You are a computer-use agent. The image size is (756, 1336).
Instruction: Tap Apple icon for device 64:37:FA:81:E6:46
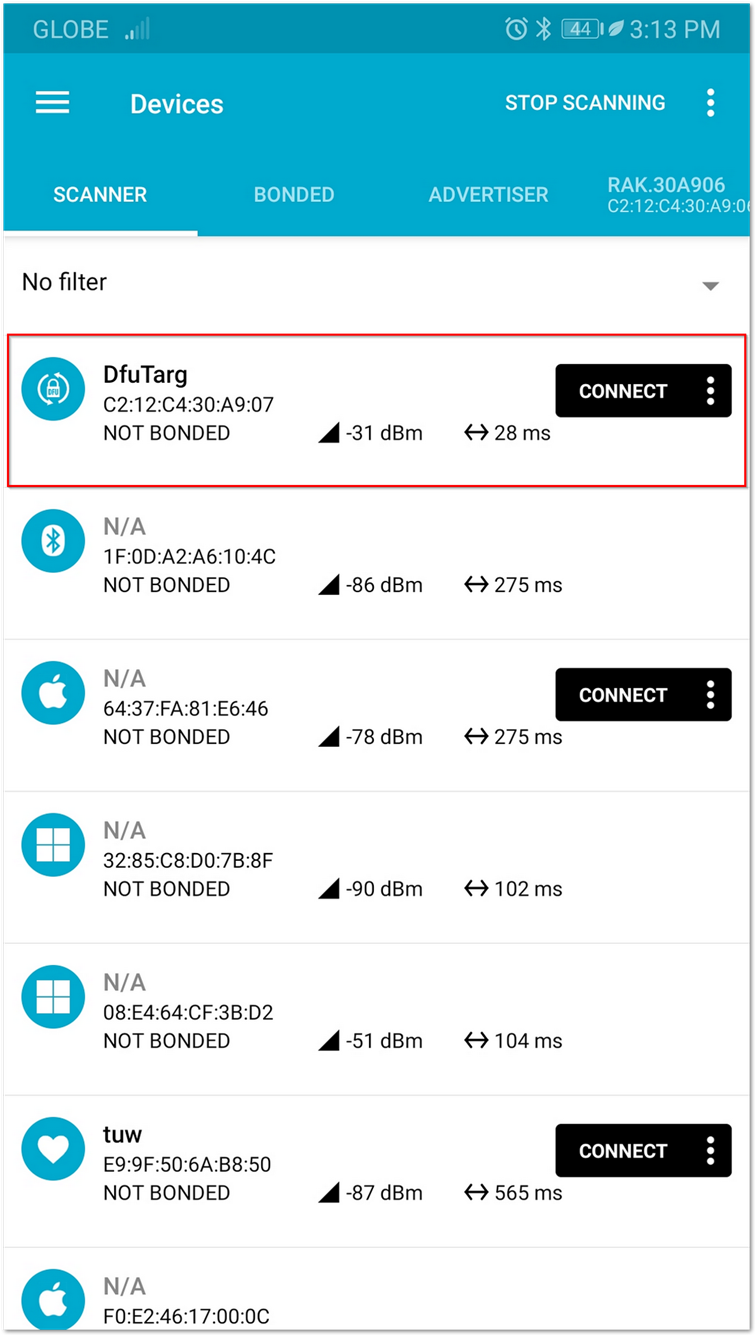click(54, 694)
